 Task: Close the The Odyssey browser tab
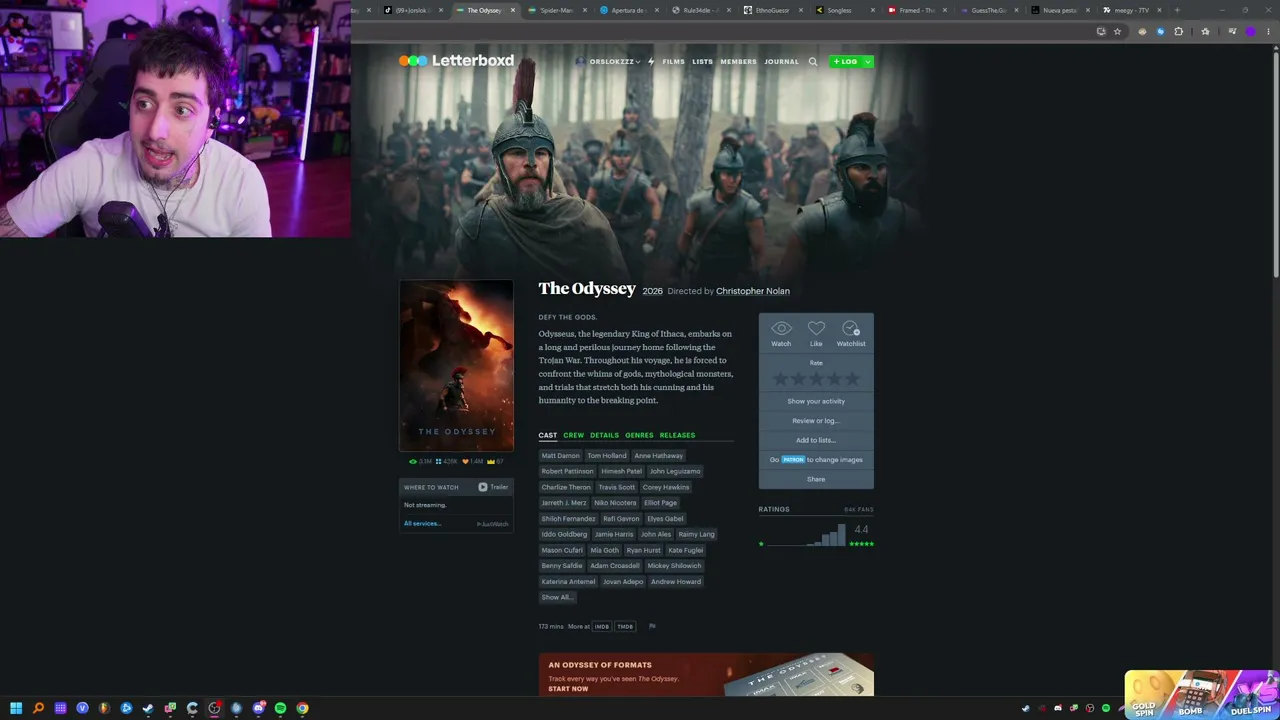[513, 10]
